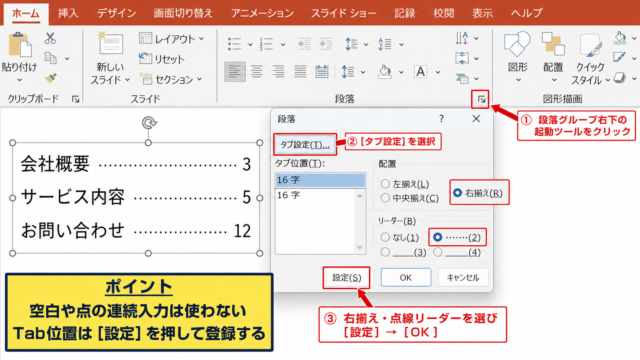640x360 pixels.
Task: Click the Cut scissors icon
Action: coord(50,38)
